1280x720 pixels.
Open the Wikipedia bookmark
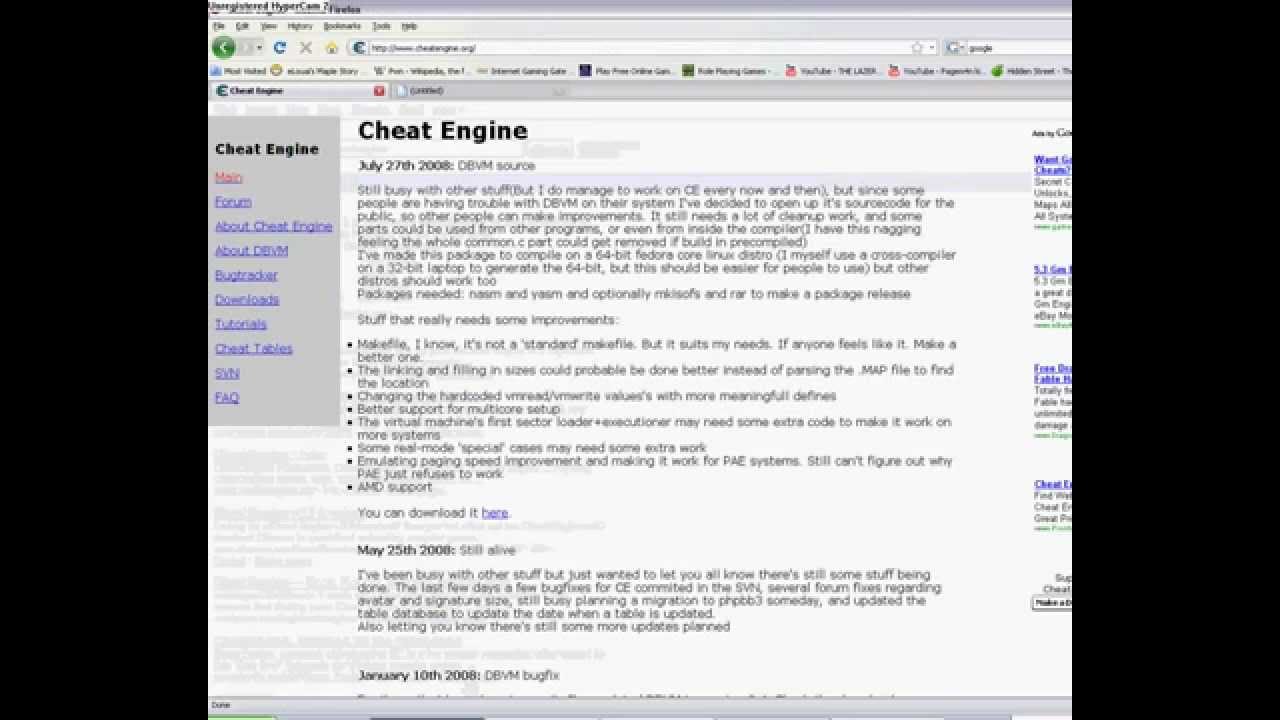(420, 71)
